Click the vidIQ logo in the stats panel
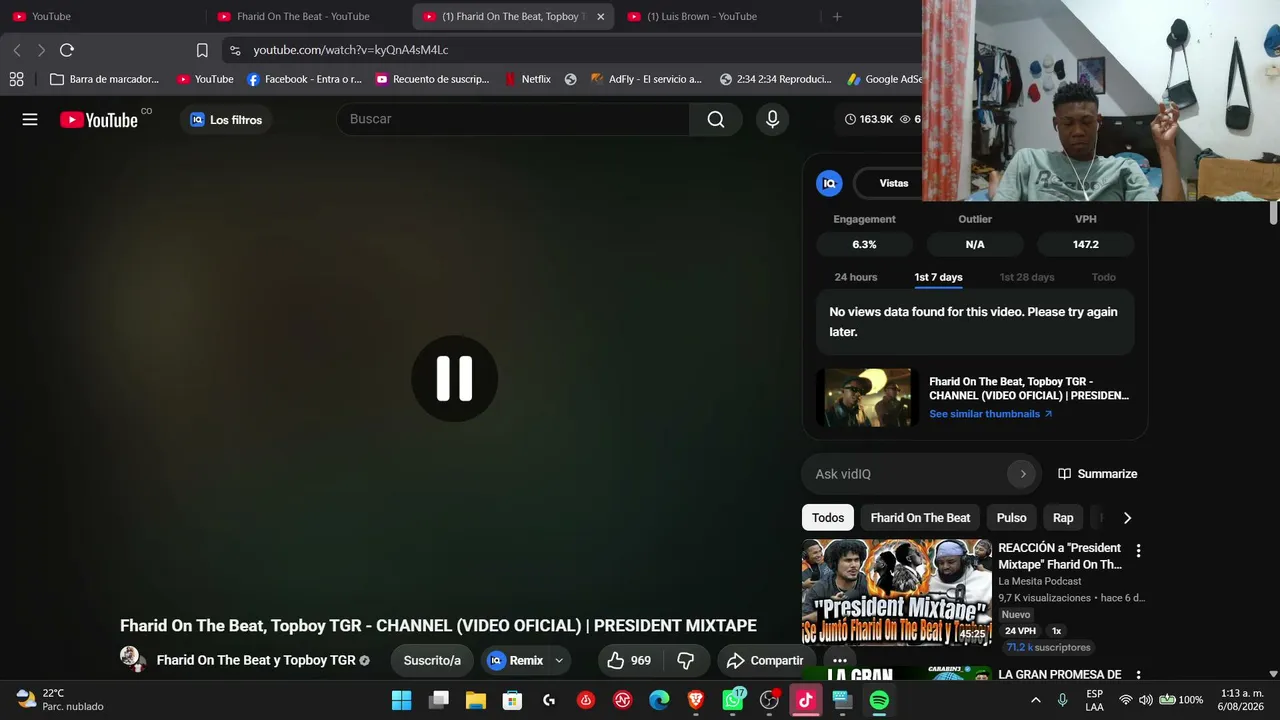The image size is (1280, 720). pos(829,183)
